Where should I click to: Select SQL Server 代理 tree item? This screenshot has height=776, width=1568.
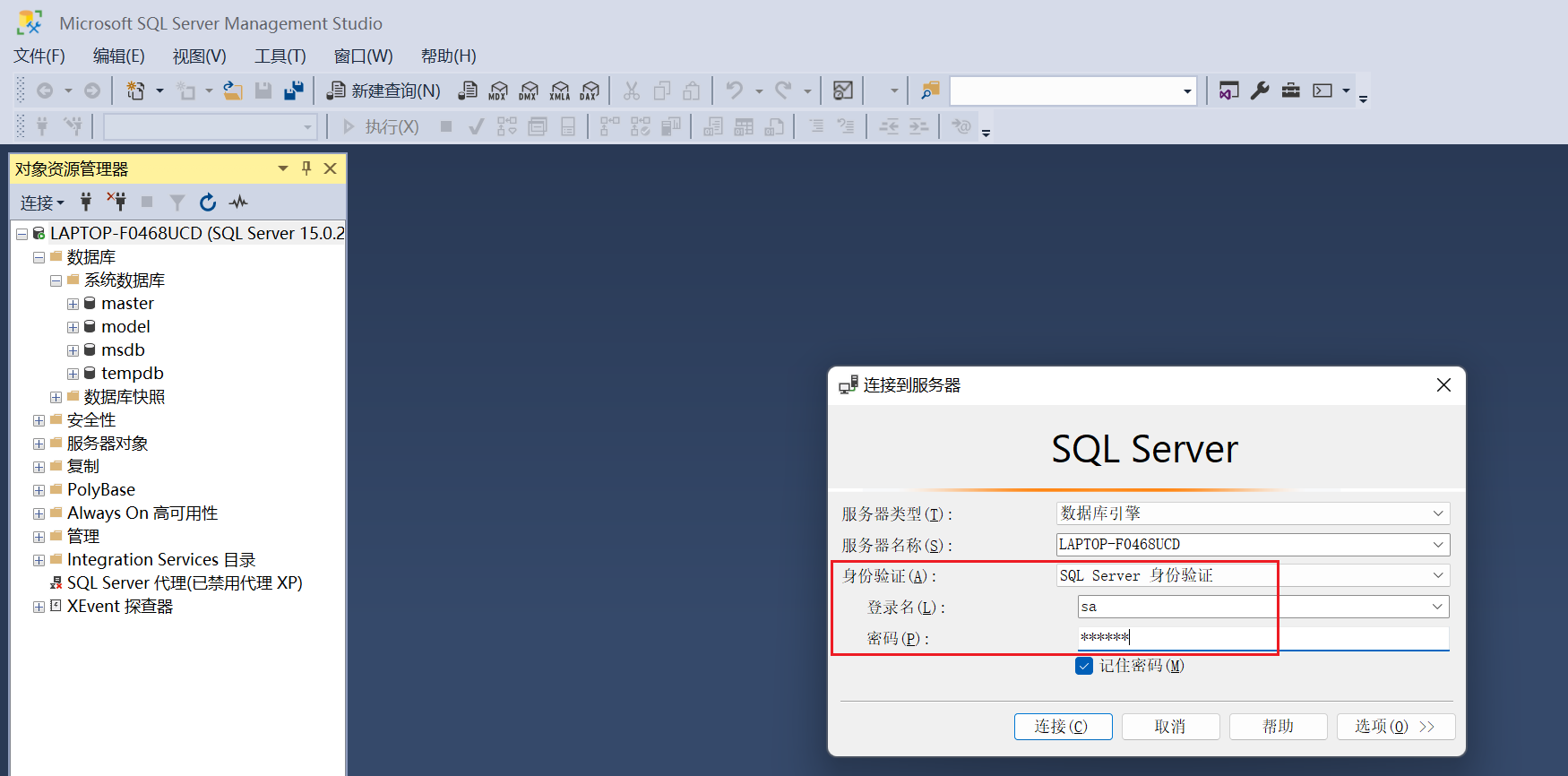point(185,583)
